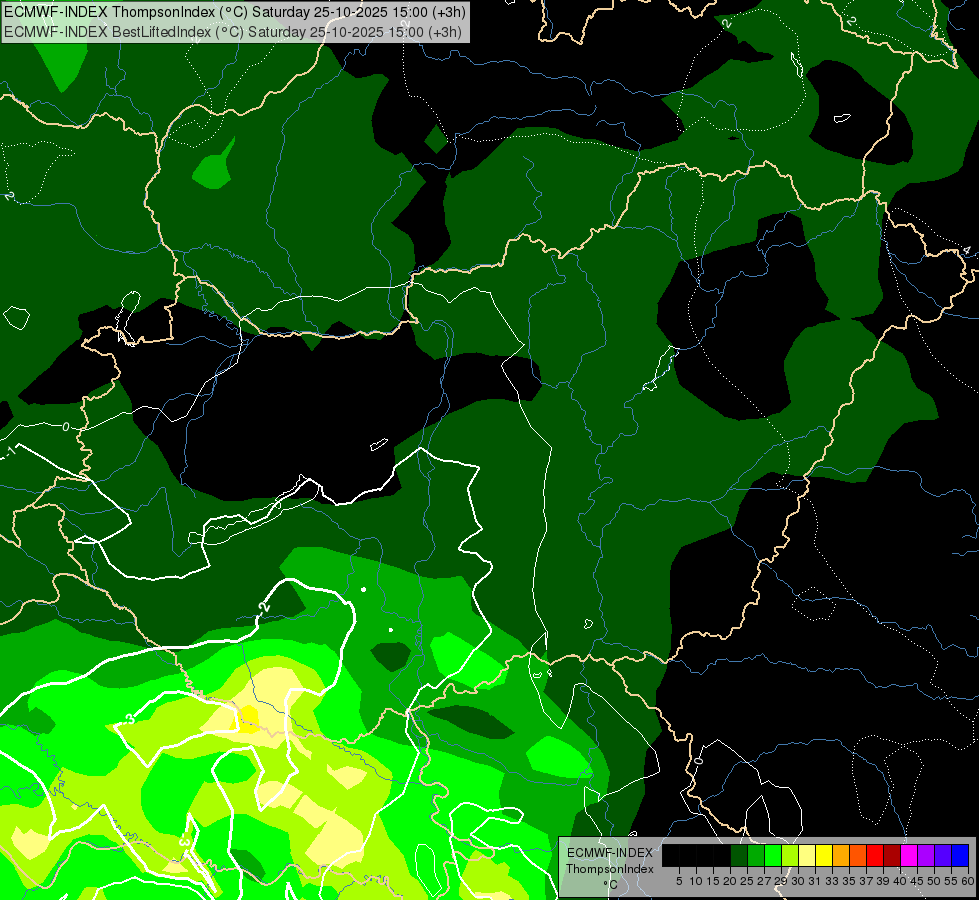The width and height of the screenshot is (979, 900).
Task: Click the ThompsonIndex title line in the header
Action: pos(234,12)
